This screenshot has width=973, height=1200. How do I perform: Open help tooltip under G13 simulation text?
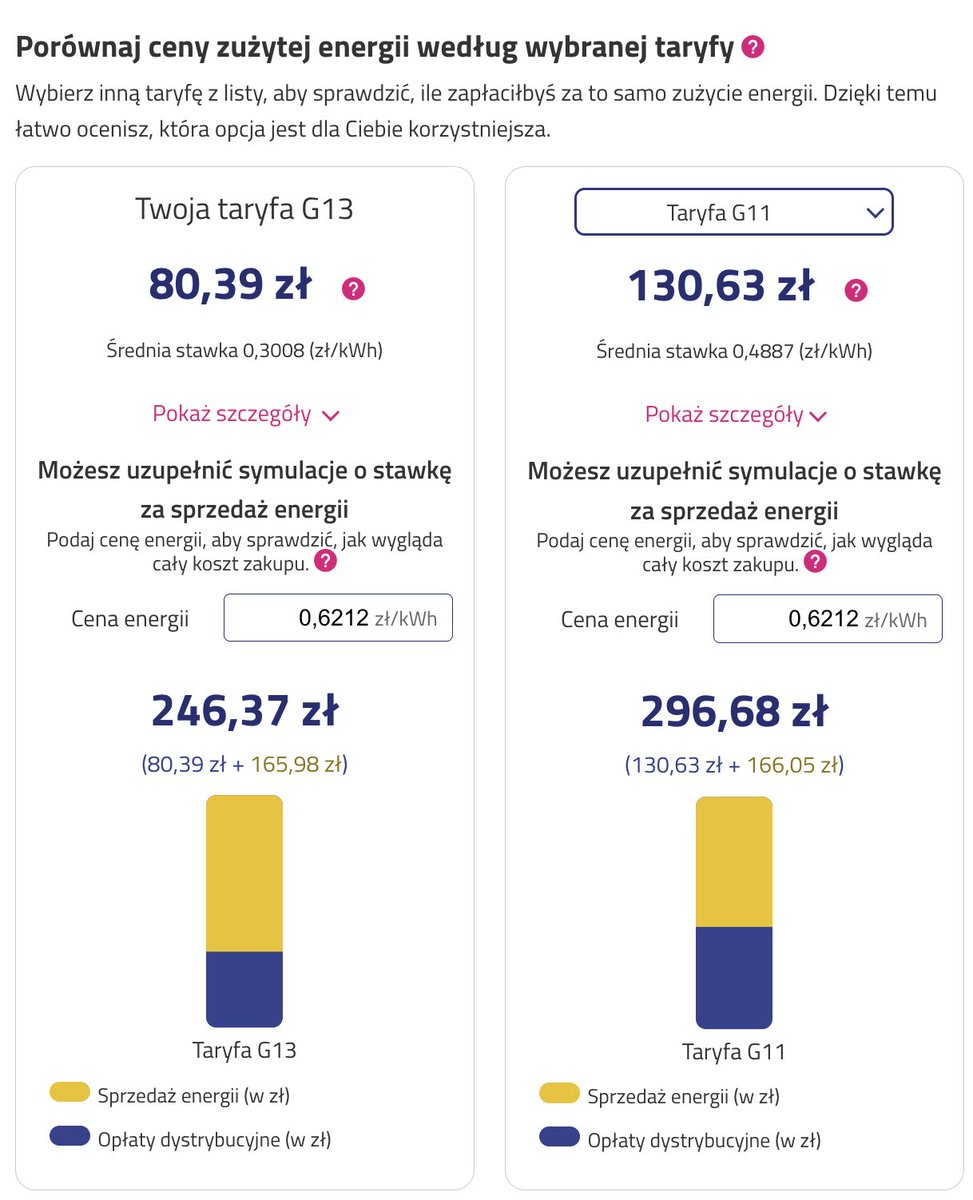point(325,561)
